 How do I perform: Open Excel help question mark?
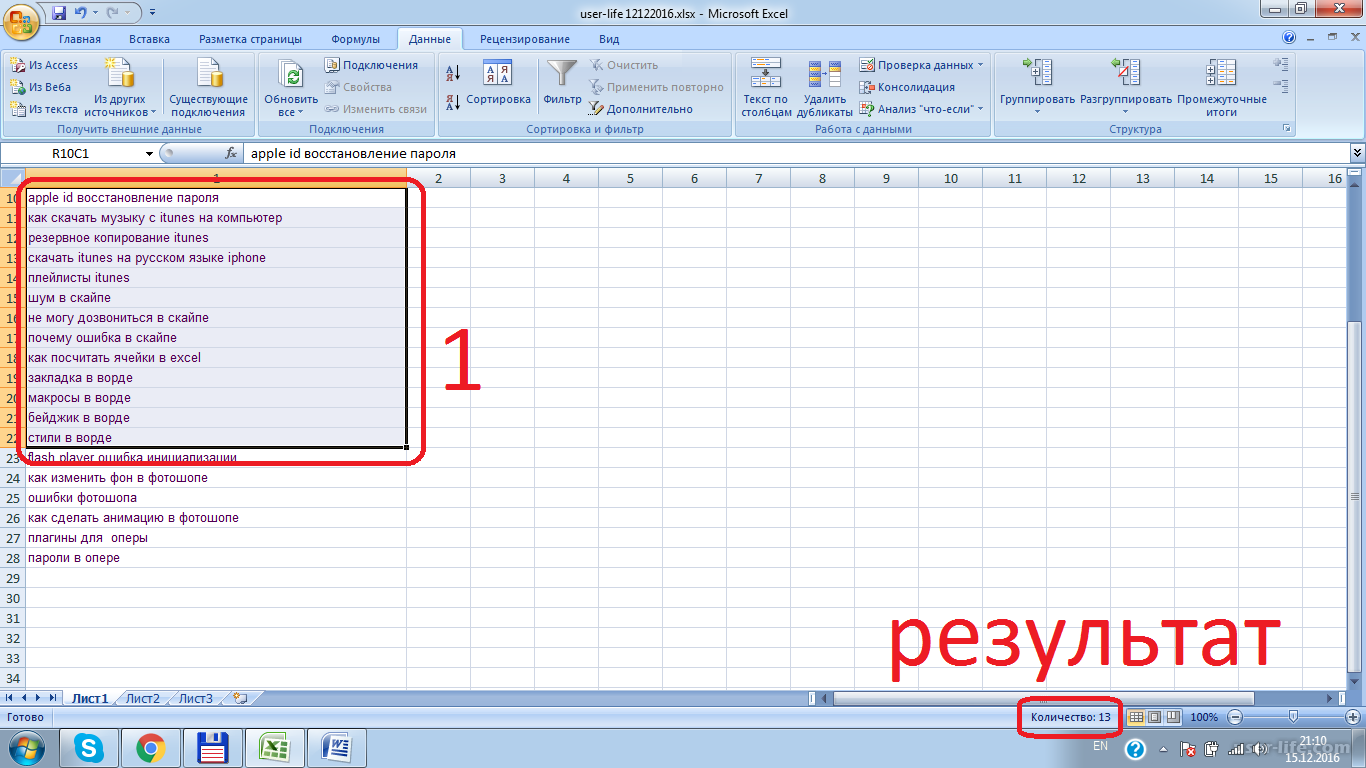click(1289, 39)
